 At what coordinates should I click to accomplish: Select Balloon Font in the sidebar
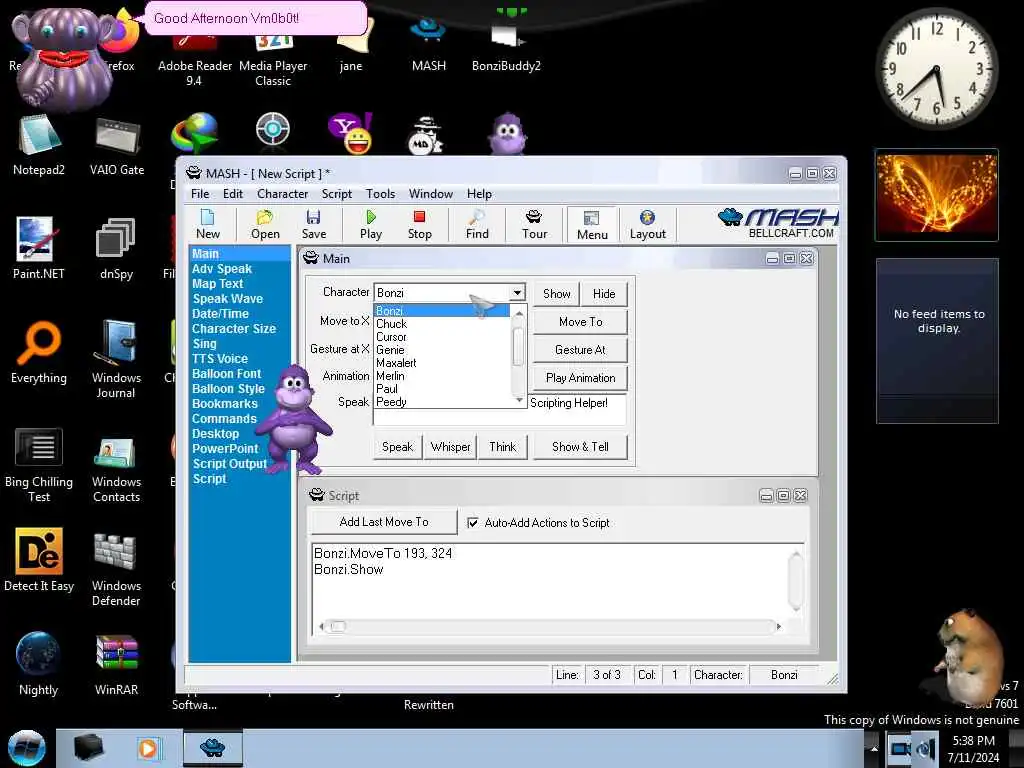tap(226, 374)
